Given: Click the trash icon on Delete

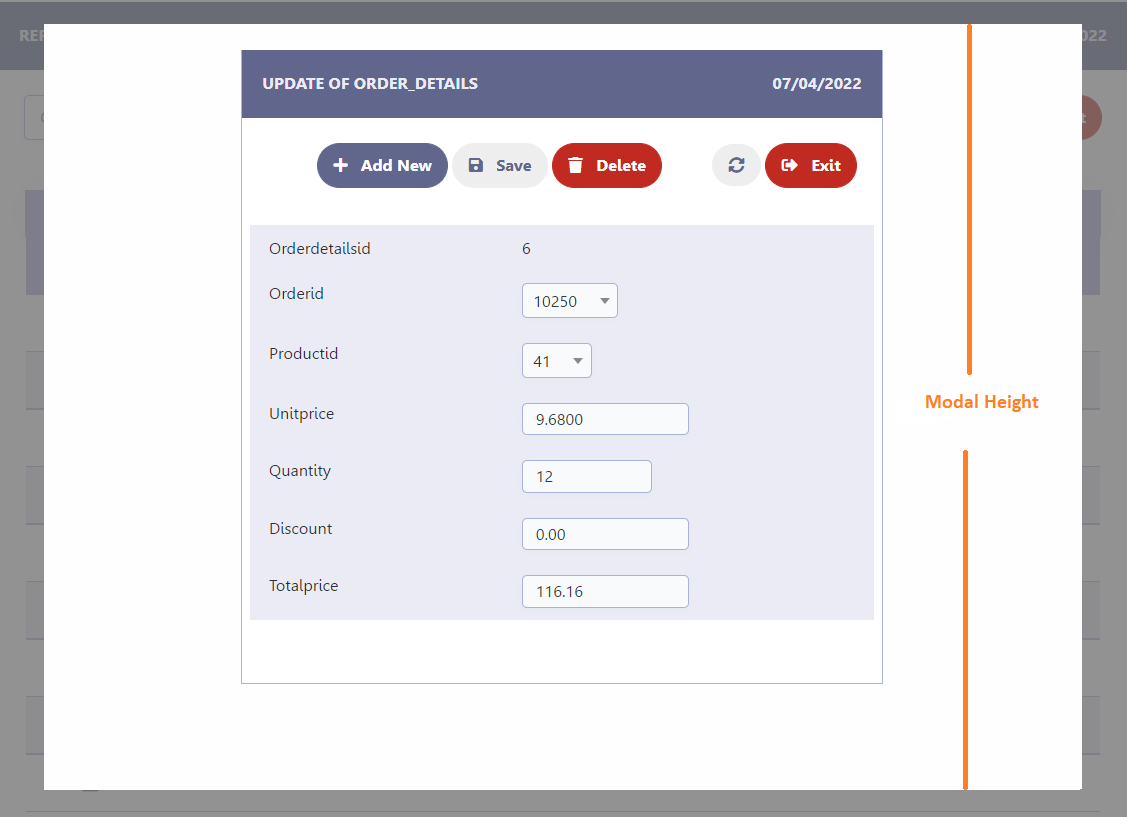Looking at the screenshot, I should click(575, 166).
